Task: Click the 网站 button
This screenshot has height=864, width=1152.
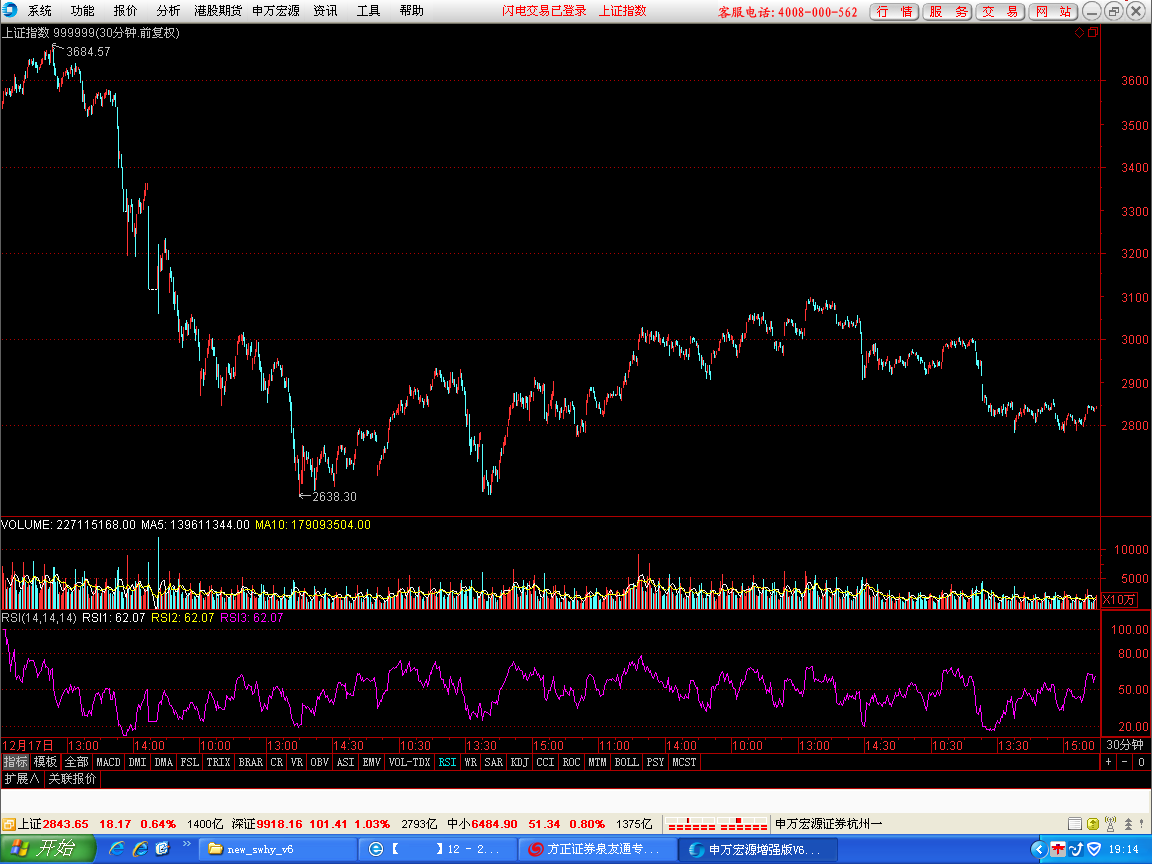Action: coord(1053,12)
